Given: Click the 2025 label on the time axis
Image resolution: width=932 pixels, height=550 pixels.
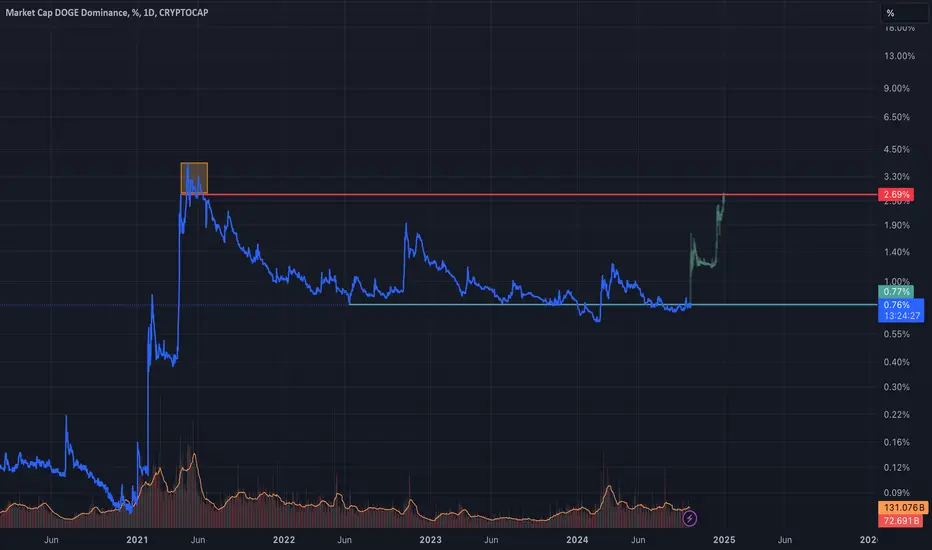Looking at the screenshot, I should click(x=724, y=540).
